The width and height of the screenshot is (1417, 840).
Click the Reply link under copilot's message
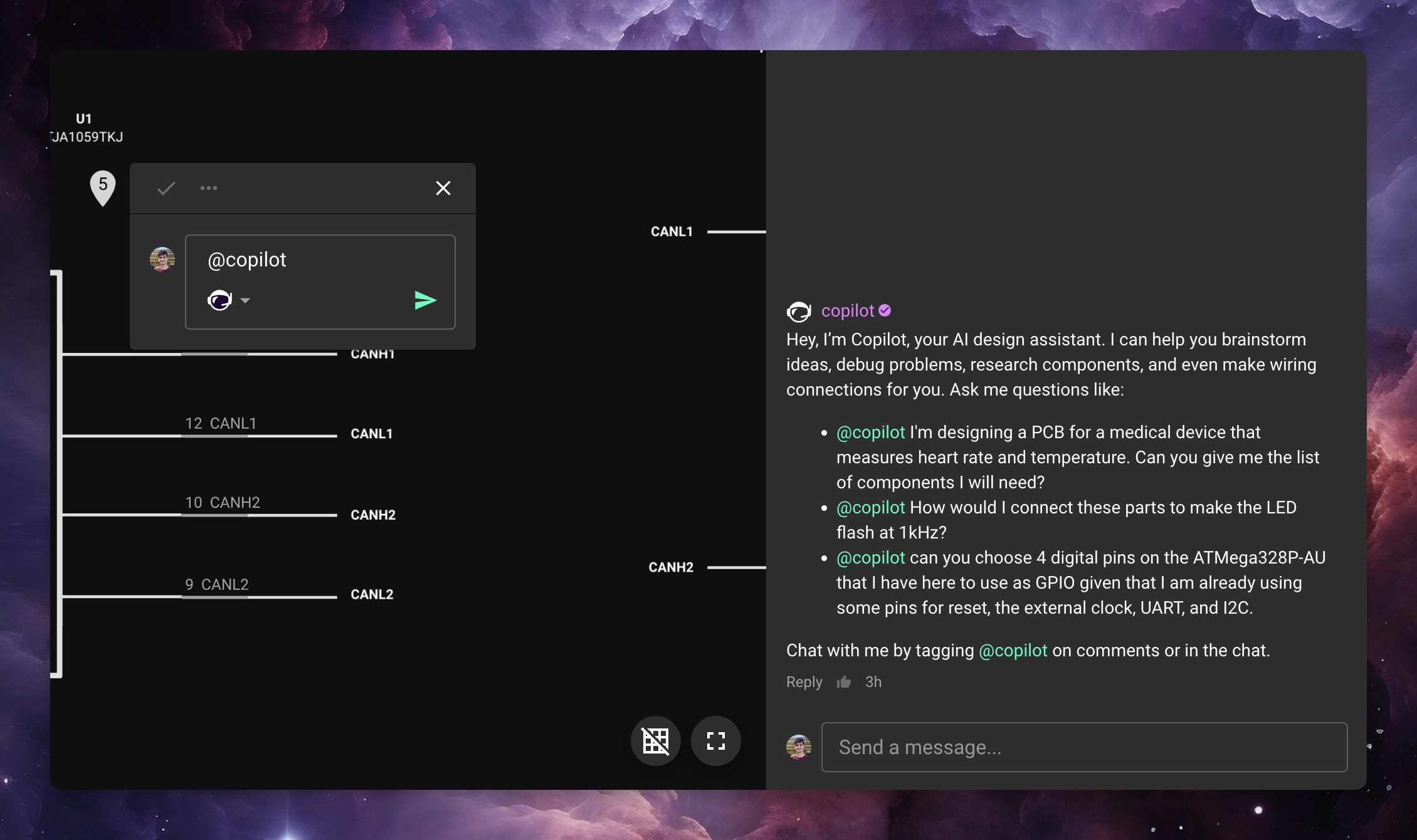804,682
